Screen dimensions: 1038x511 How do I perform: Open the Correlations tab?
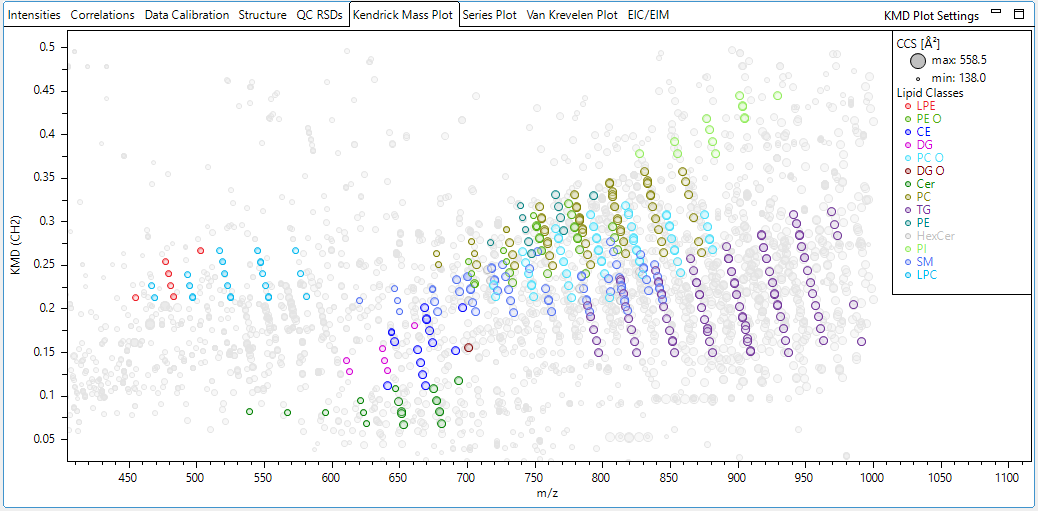(102, 16)
